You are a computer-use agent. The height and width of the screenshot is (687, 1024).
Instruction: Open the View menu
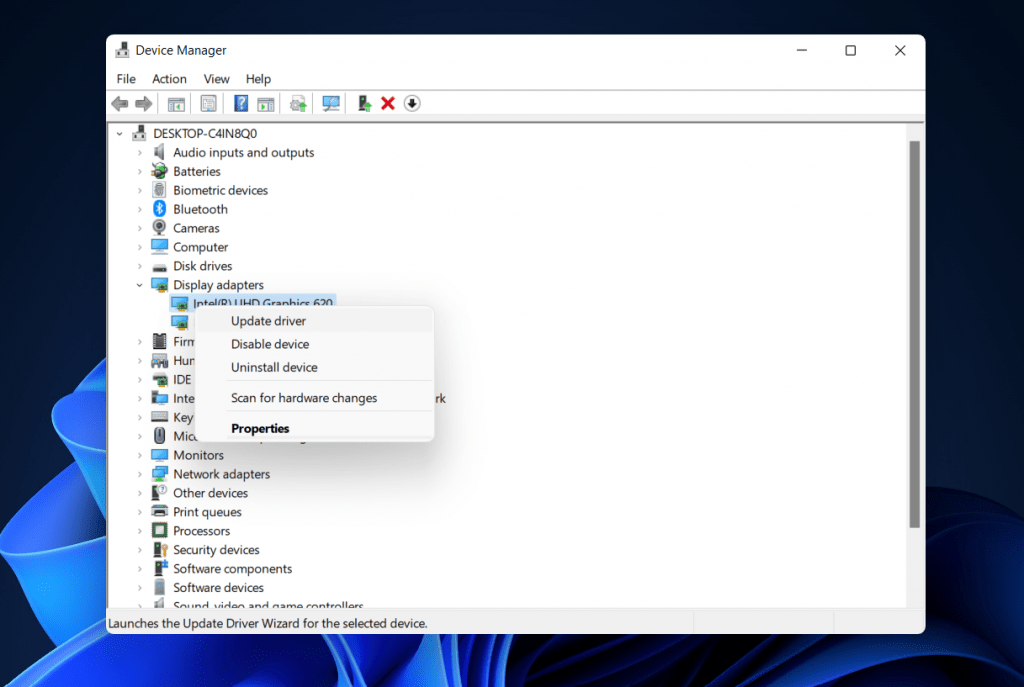pyautogui.click(x=216, y=78)
